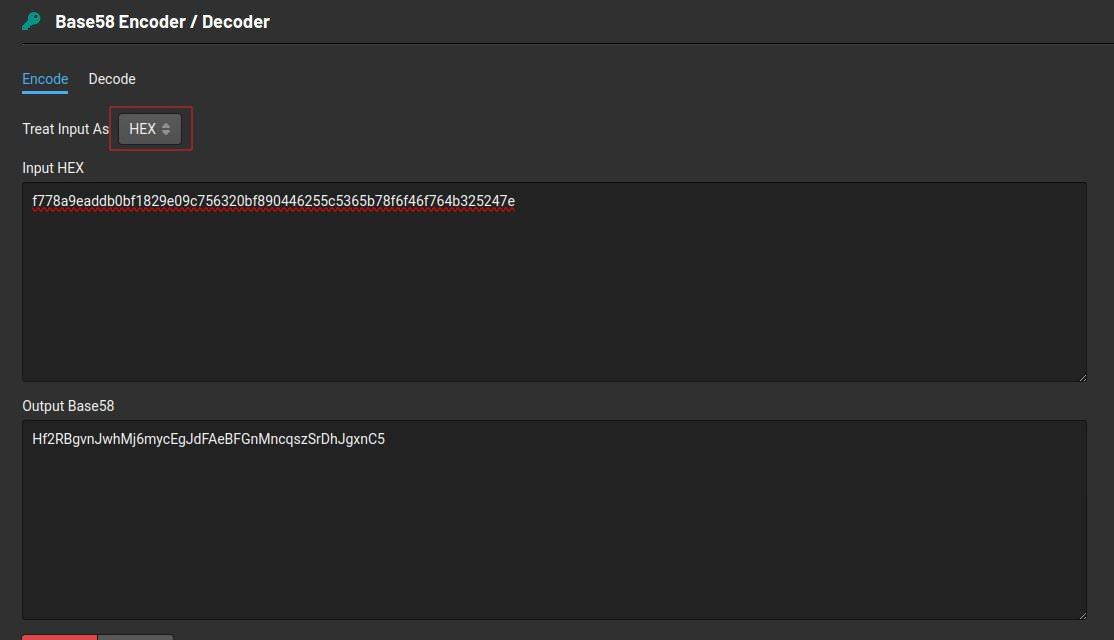Click the Output Base58 label
The height and width of the screenshot is (640, 1114).
[x=68, y=405]
